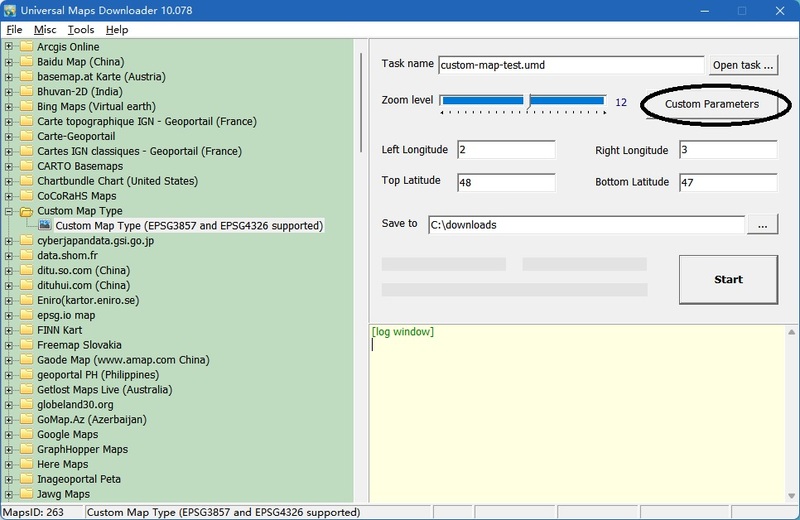Open the Tools menu
Viewport: 800px width, 520px height.
80,30
